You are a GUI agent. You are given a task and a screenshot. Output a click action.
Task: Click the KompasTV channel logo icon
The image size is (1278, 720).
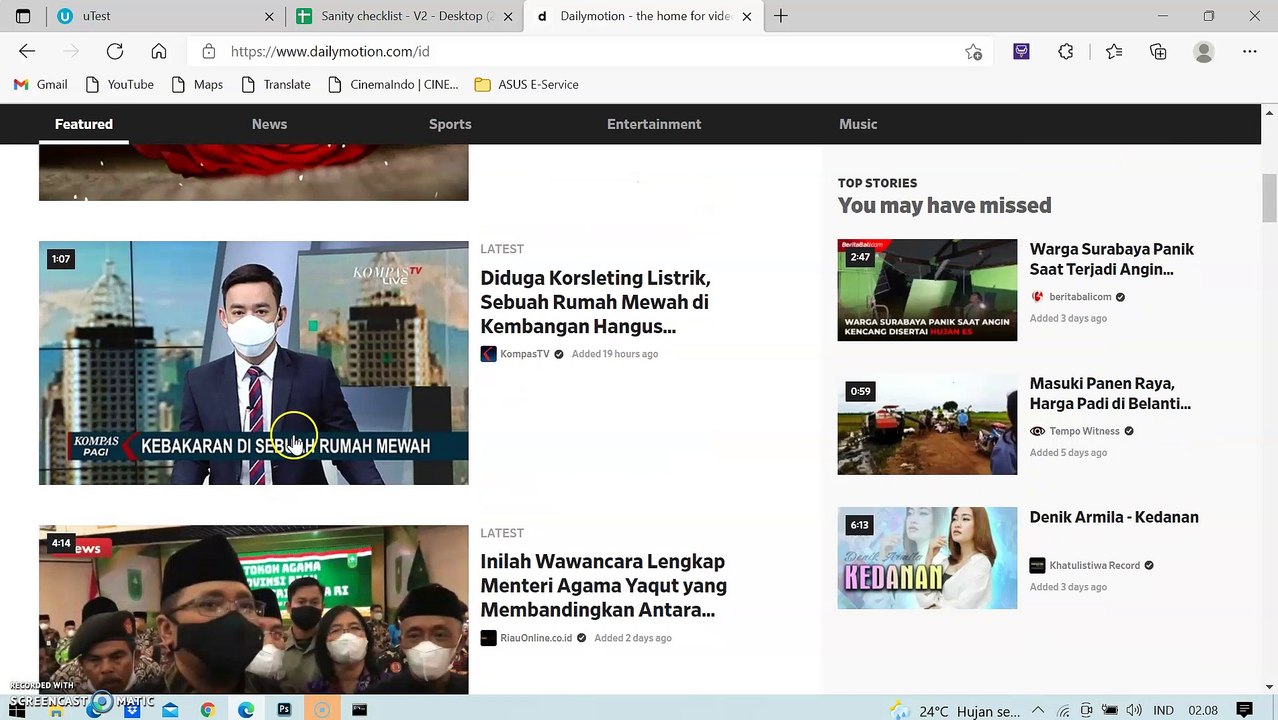488,354
